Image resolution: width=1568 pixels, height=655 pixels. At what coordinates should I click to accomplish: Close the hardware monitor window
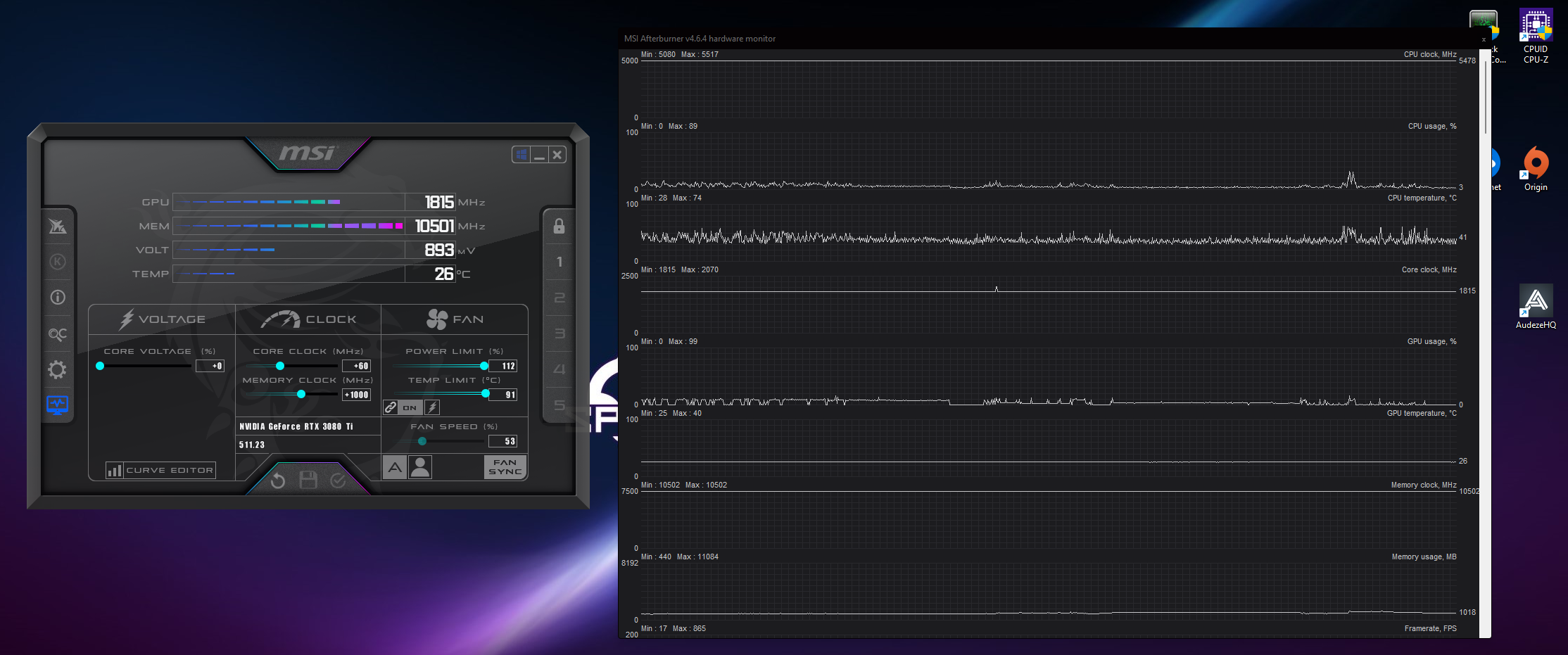[1484, 39]
